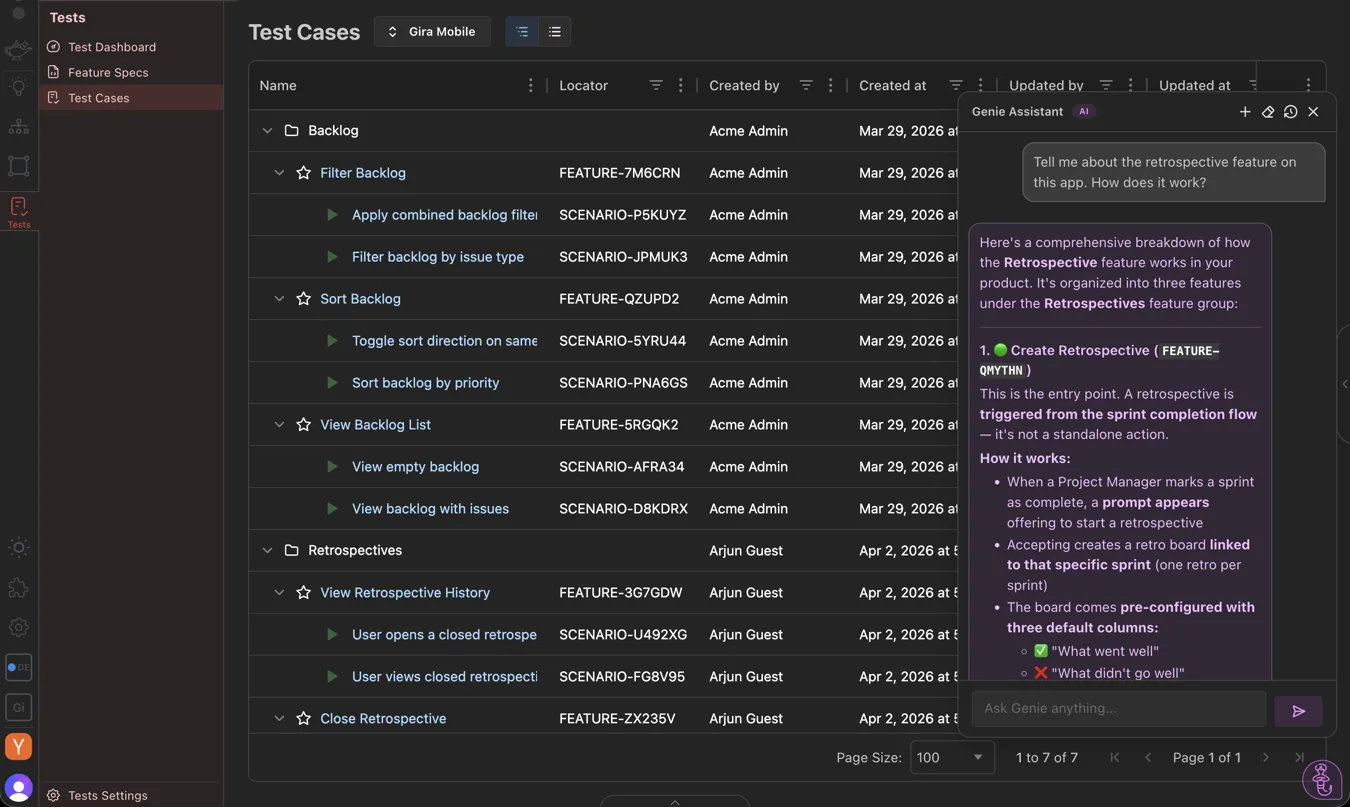Send the Genie message
This screenshot has width=1350, height=807.
[x=1298, y=711]
